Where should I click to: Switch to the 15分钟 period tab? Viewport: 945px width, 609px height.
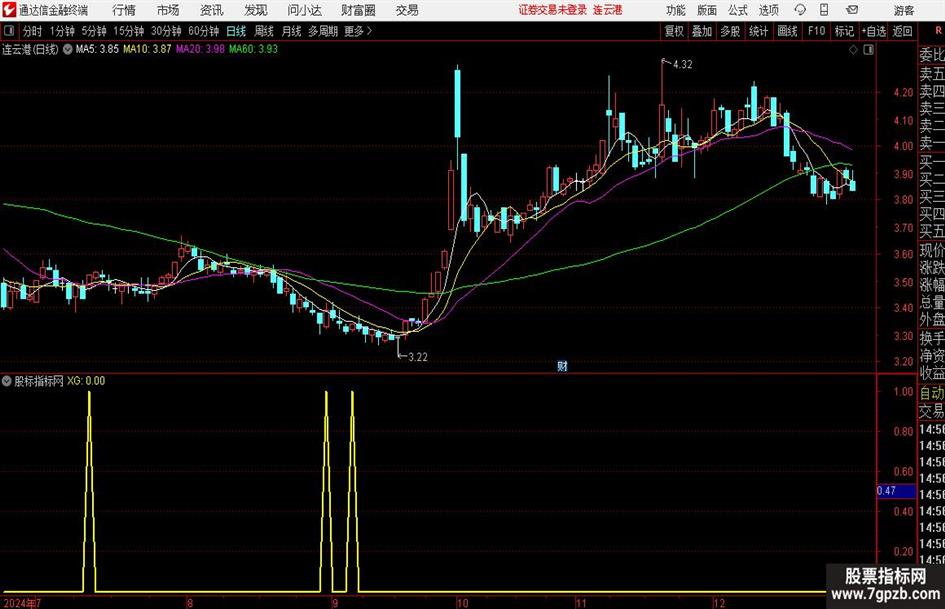click(x=128, y=31)
